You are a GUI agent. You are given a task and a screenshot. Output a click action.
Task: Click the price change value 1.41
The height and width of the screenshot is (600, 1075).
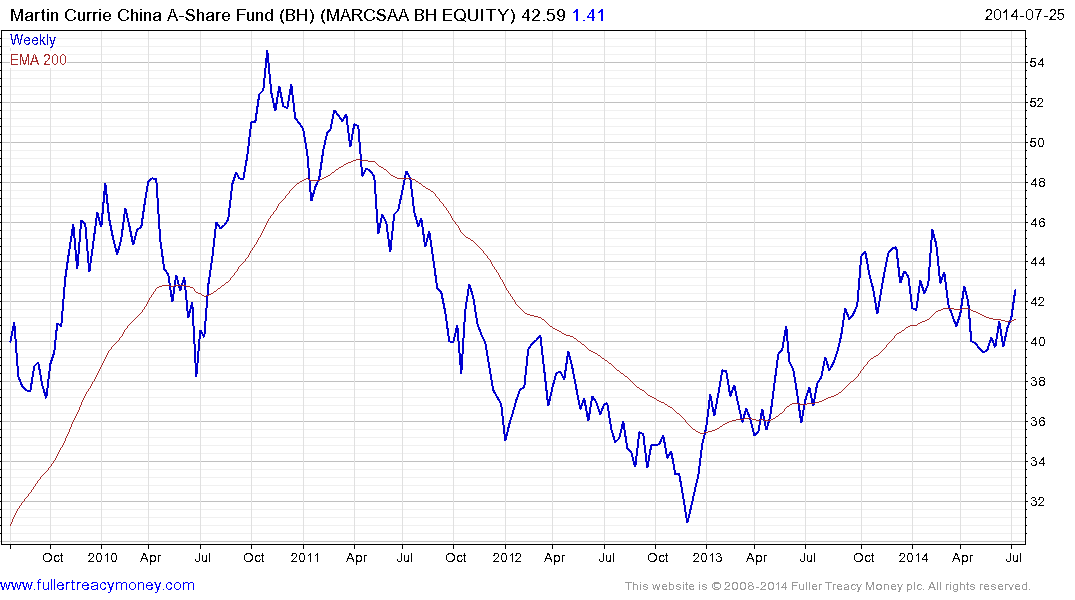pyautogui.click(x=588, y=15)
